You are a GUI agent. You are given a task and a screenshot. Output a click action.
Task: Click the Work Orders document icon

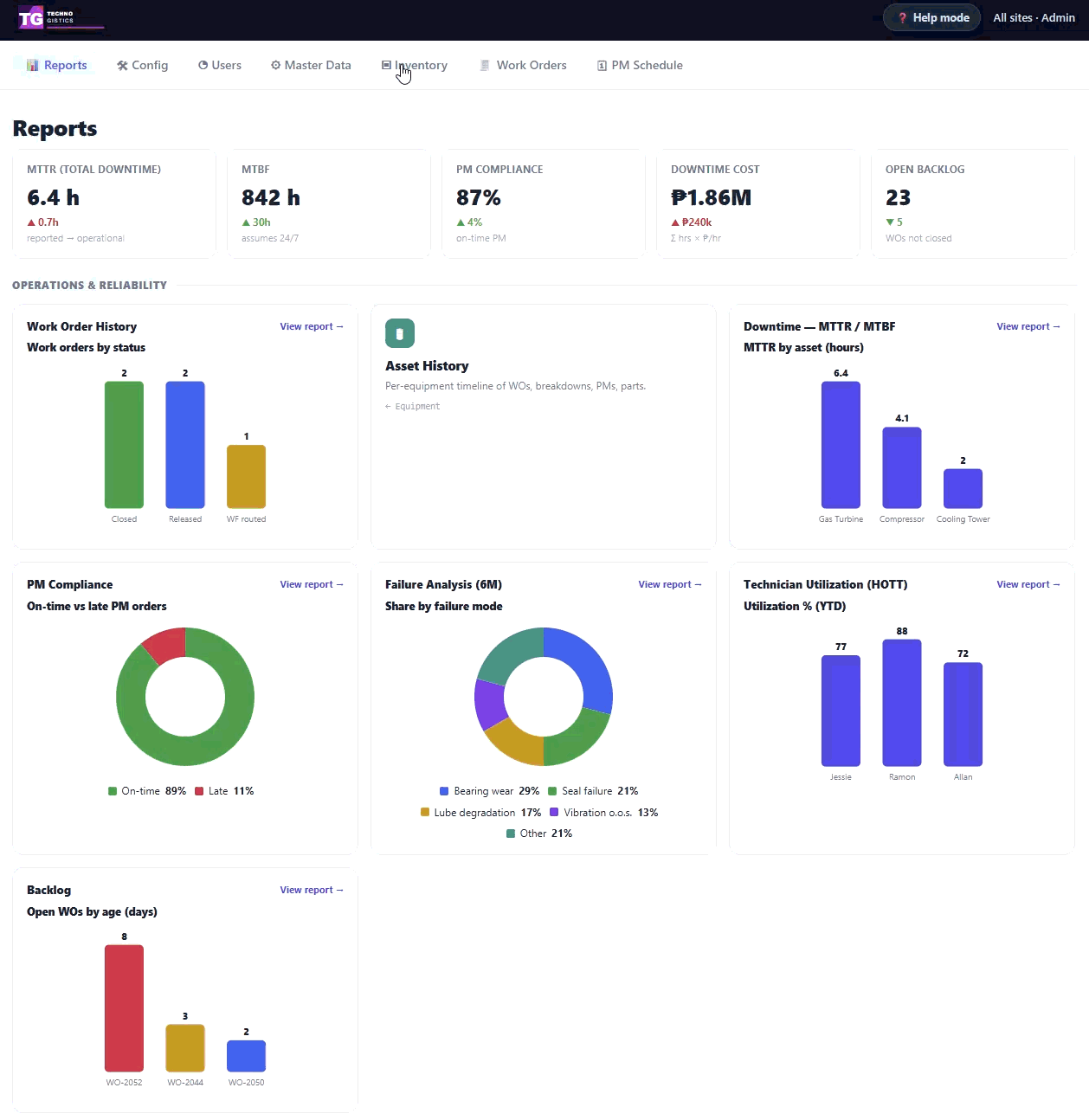coord(485,65)
